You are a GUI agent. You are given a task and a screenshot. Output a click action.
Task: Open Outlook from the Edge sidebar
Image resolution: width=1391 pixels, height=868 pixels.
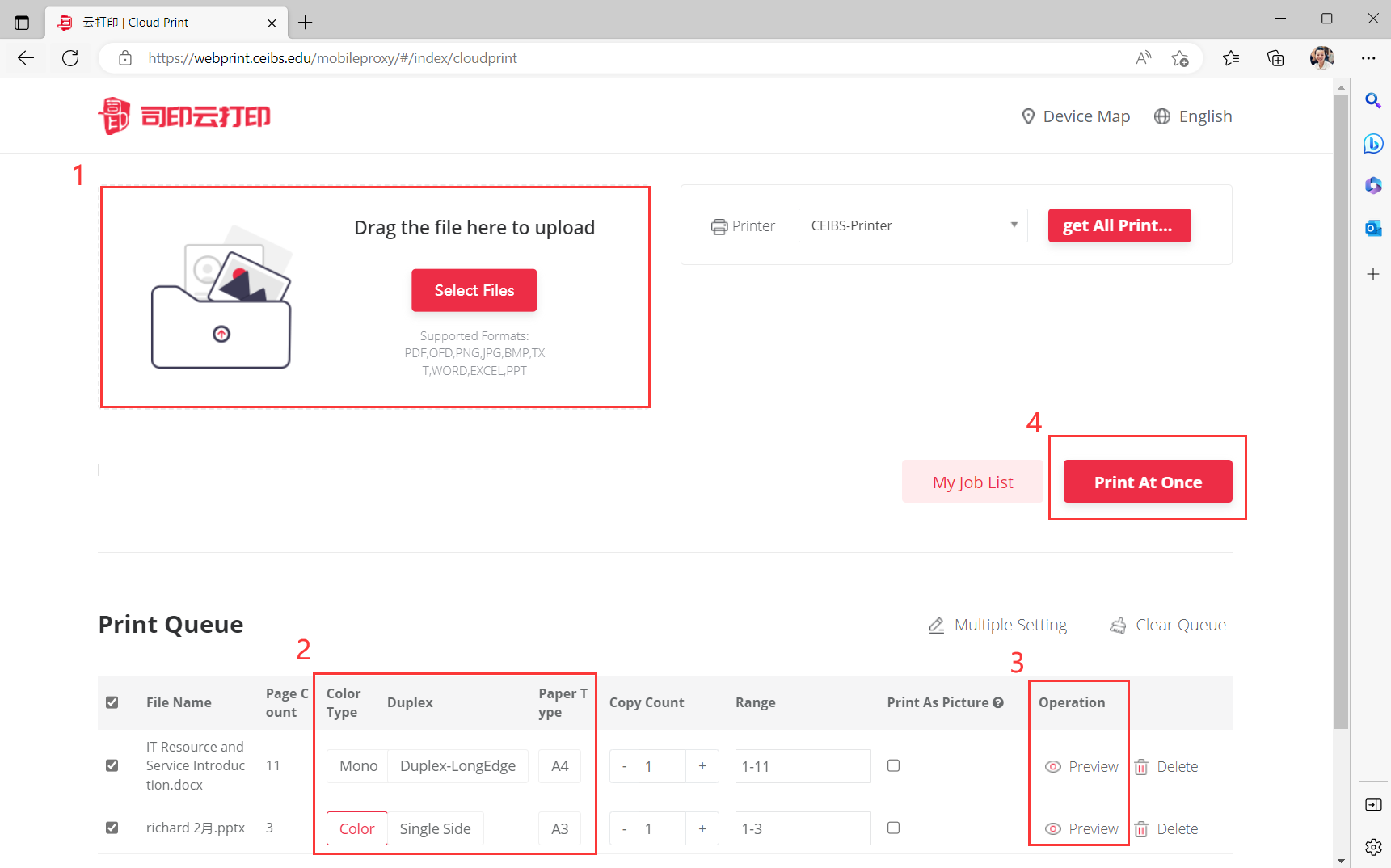1372,228
